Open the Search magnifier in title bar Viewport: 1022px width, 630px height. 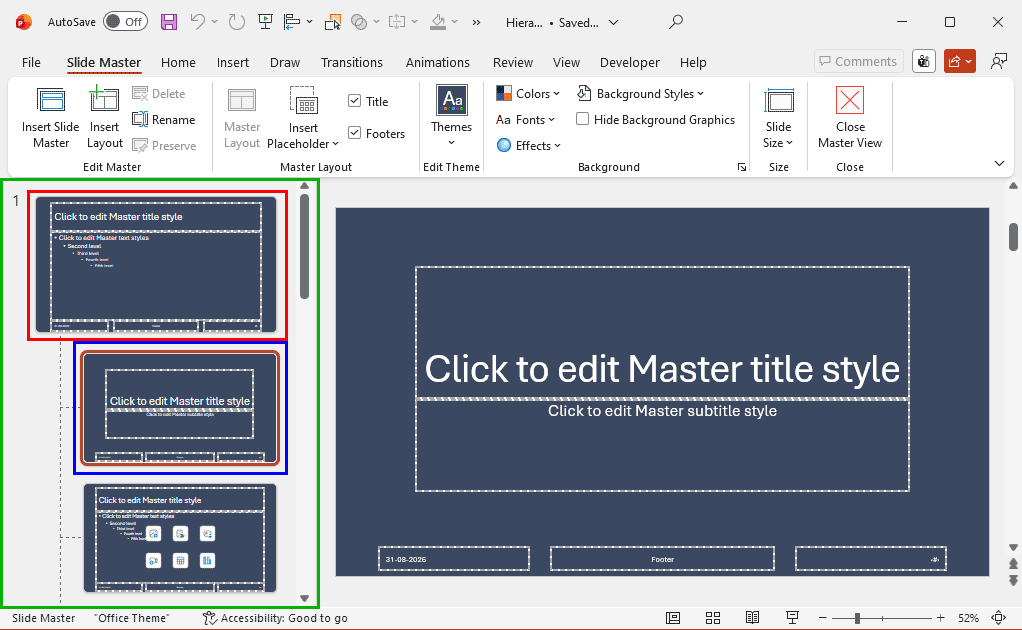click(676, 22)
